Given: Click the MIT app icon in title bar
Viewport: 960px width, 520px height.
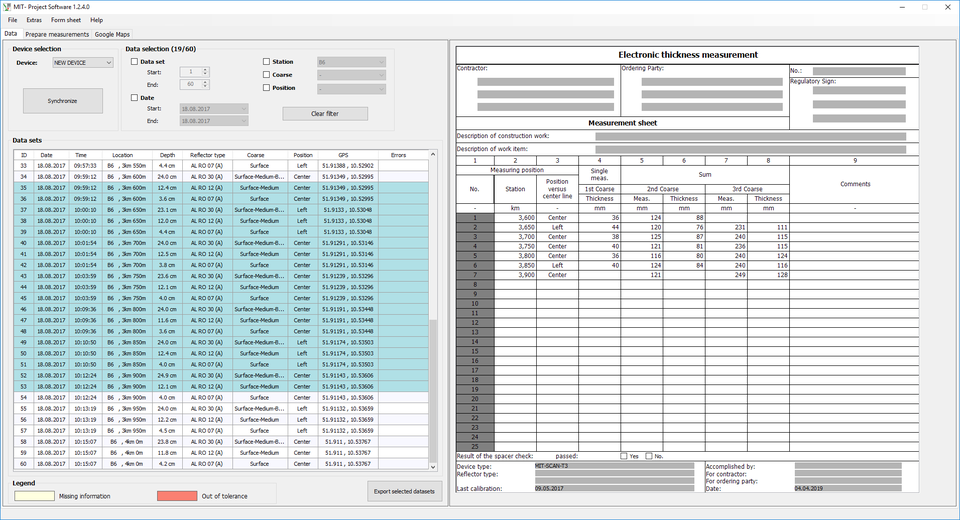Looking at the screenshot, I should coord(7,7).
